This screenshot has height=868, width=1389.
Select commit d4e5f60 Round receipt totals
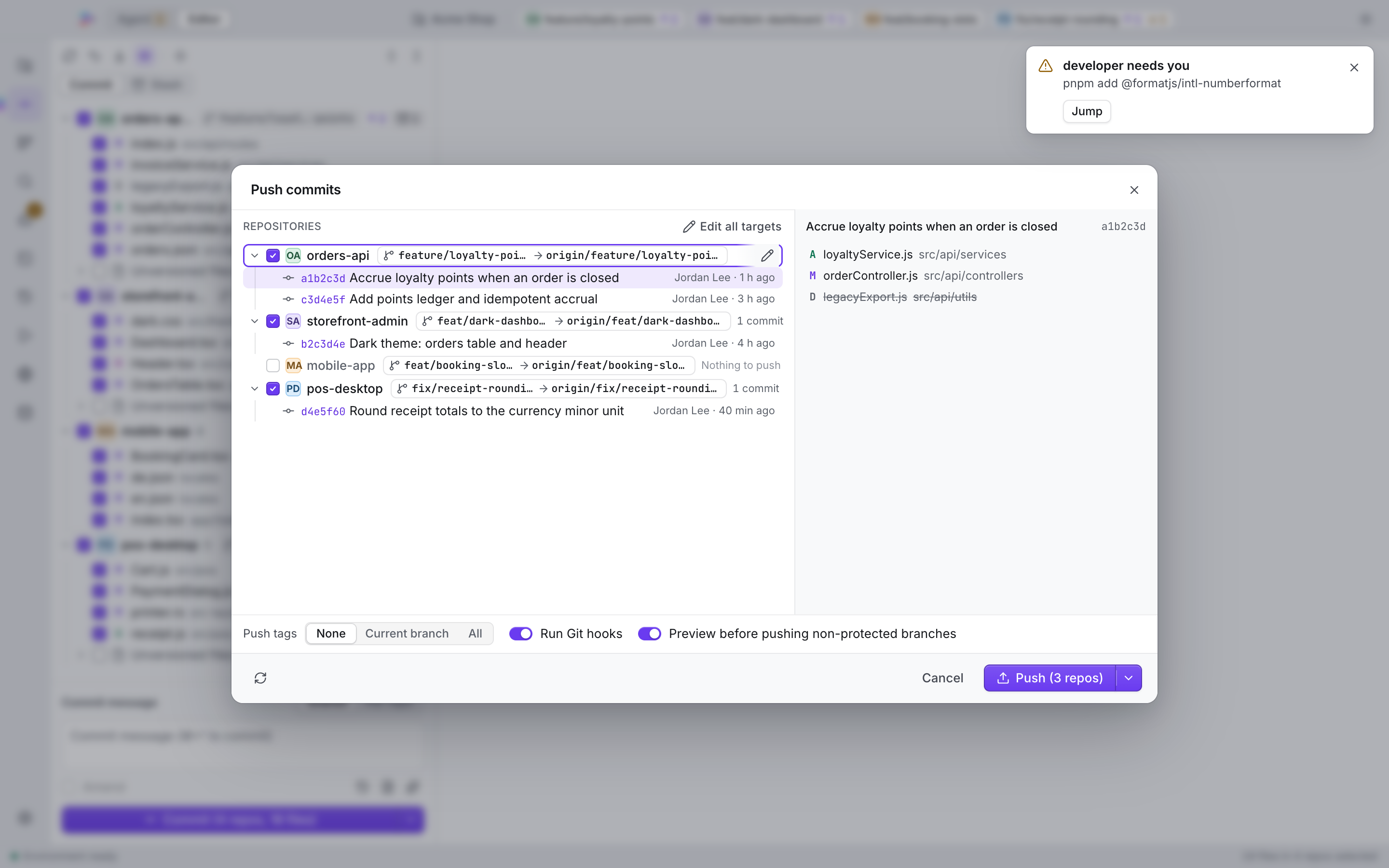(513, 411)
